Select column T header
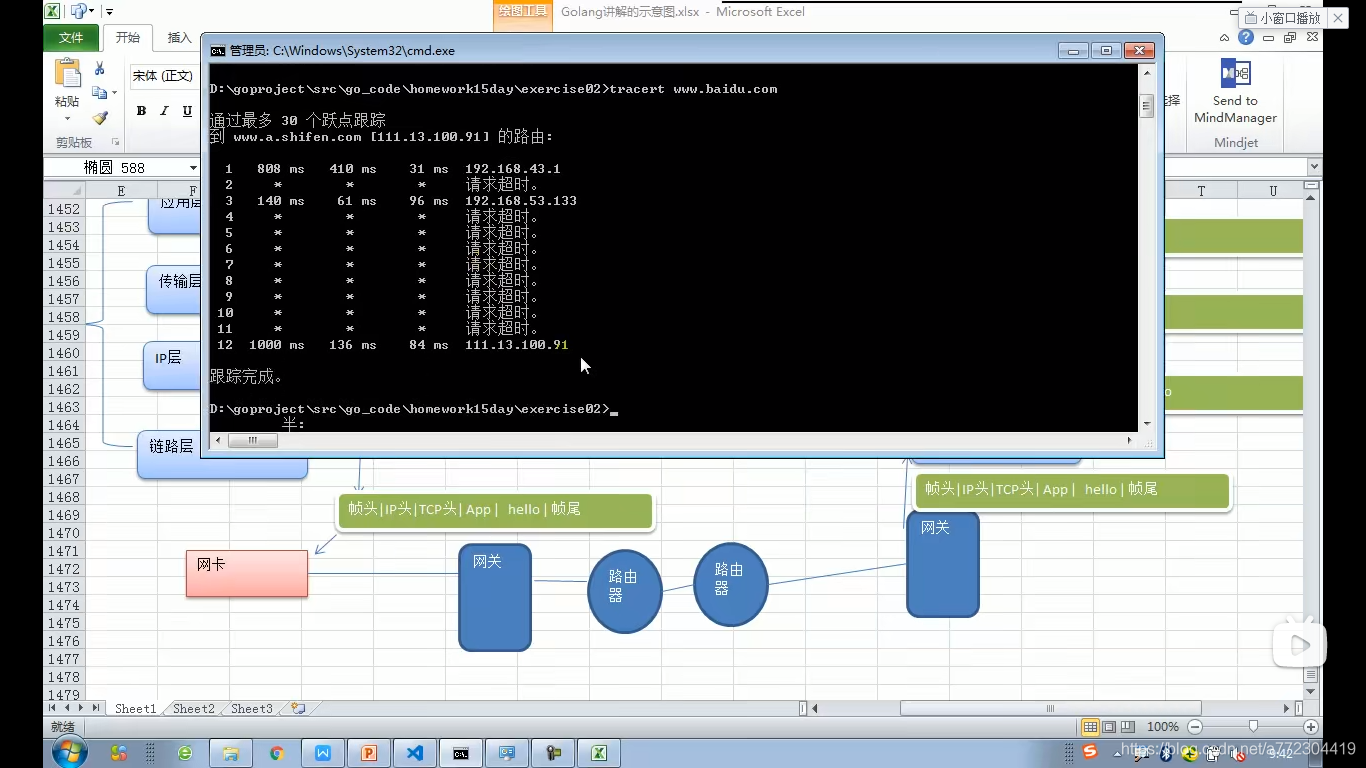 tap(1201, 191)
